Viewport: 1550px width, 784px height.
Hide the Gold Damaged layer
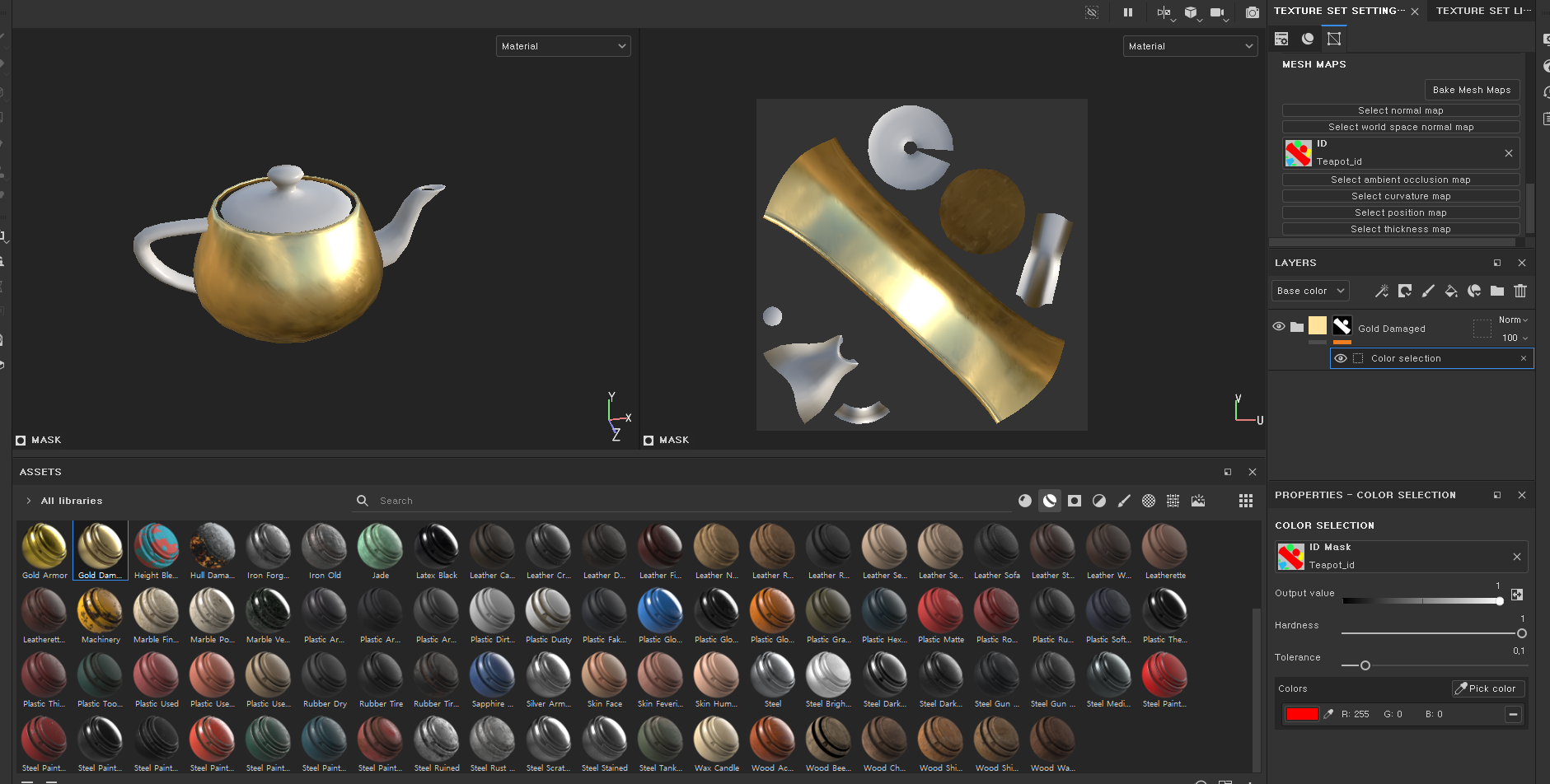tap(1279, 327)
